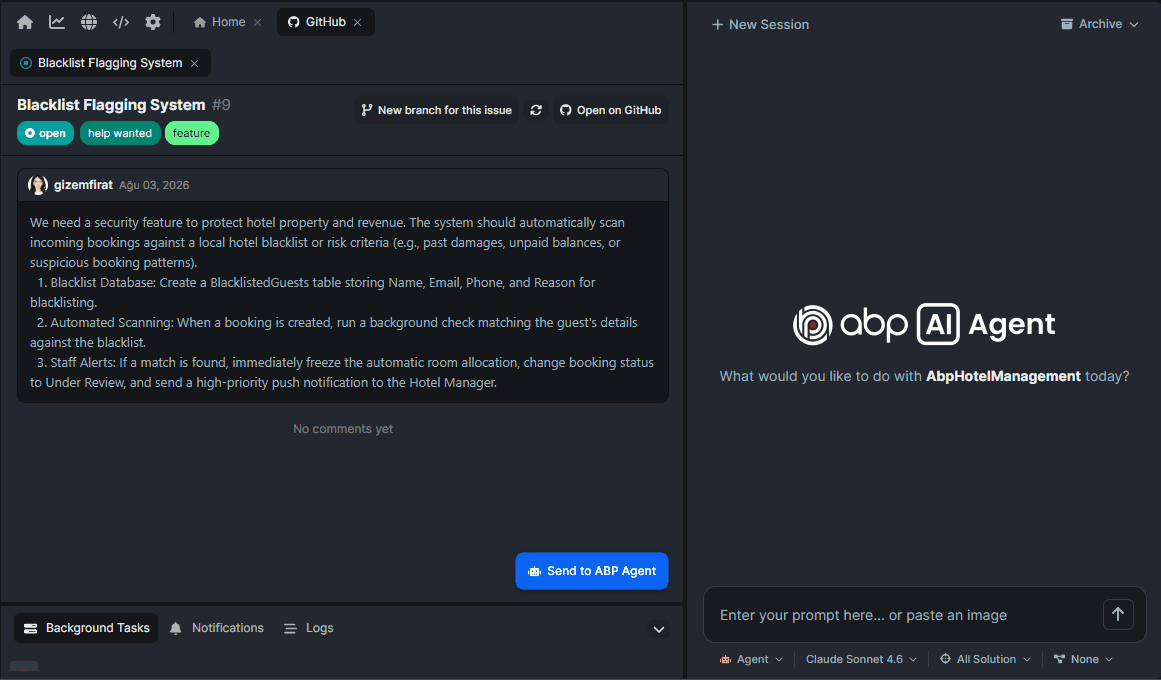Submit prompt with up arrow icon

[x=1118, y=614]
